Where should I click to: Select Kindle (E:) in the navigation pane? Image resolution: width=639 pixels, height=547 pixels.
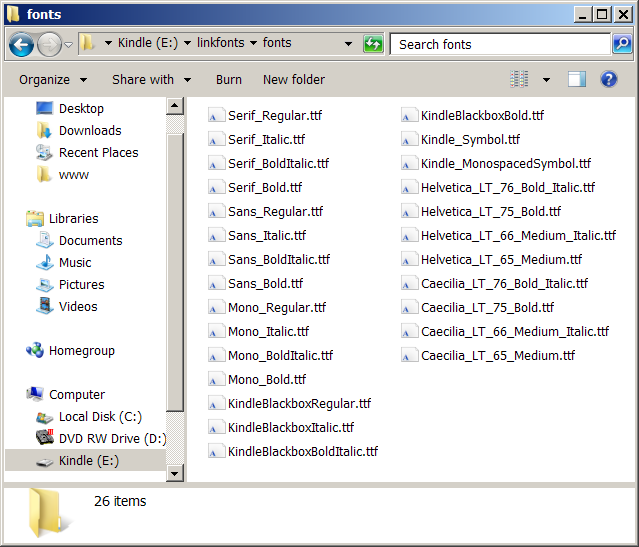tap(86, 461)
